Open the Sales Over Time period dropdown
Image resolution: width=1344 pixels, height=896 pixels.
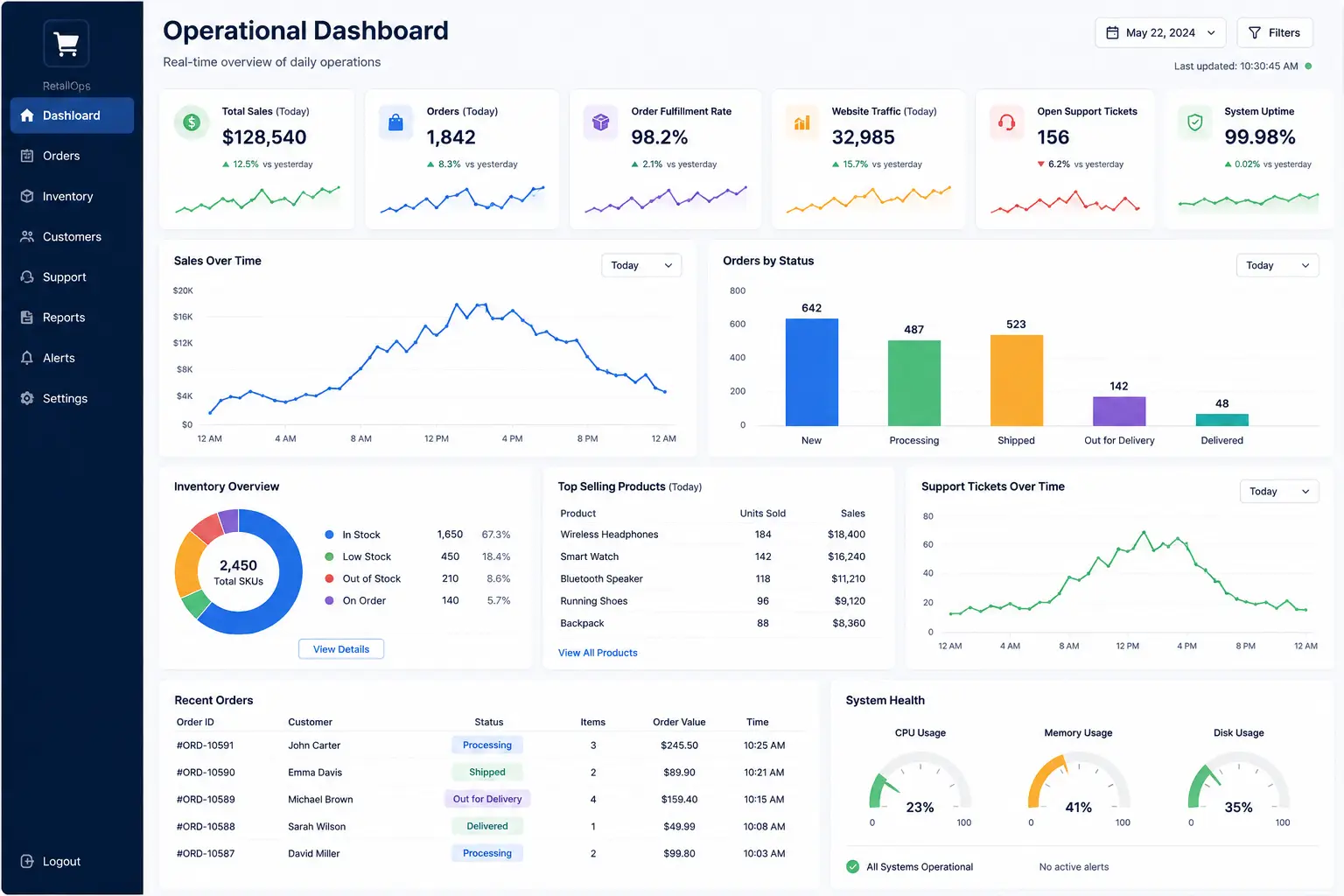tap(641, 265)
